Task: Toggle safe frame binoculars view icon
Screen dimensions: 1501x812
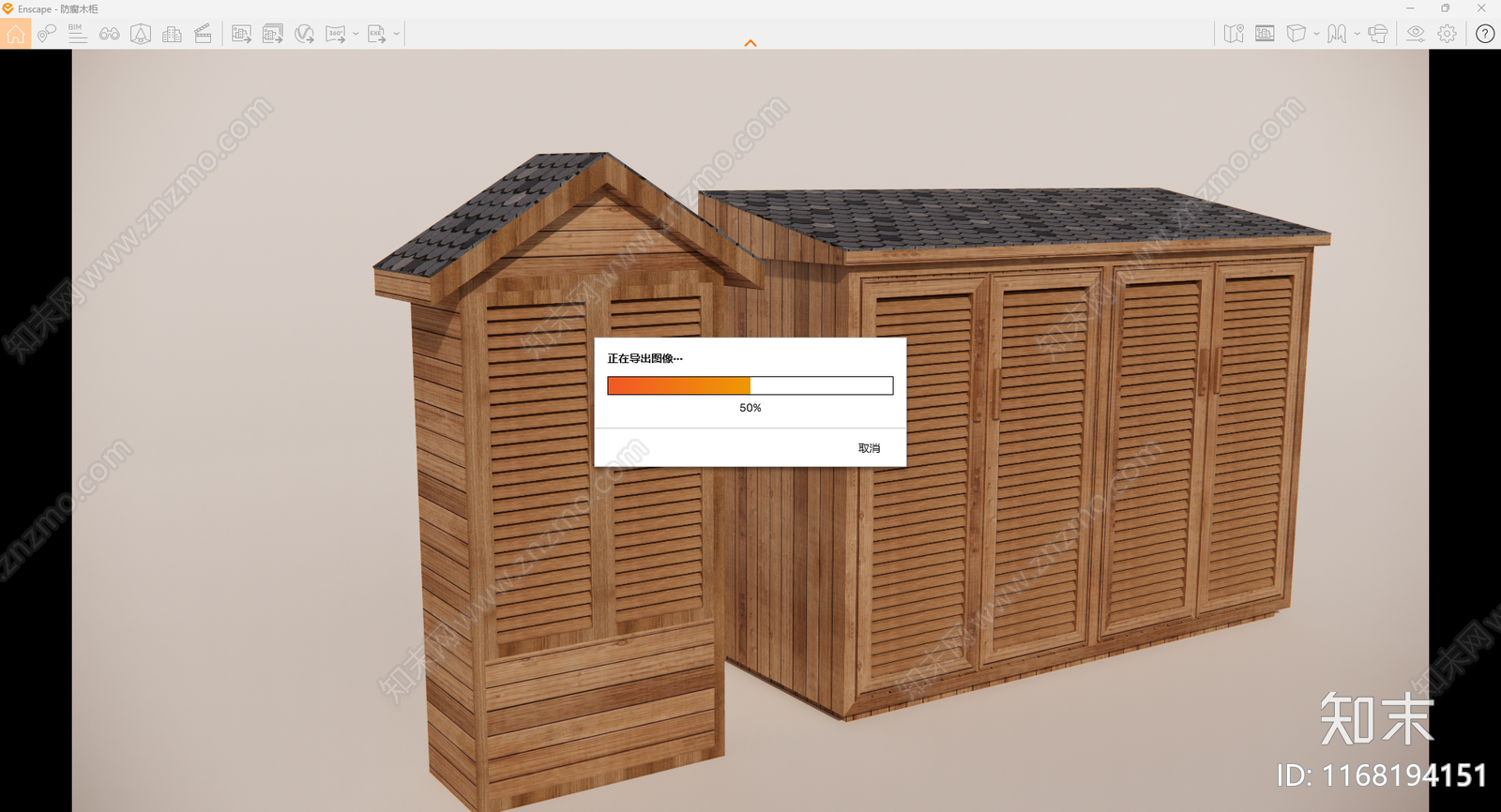Action: (x=110, y=35)
